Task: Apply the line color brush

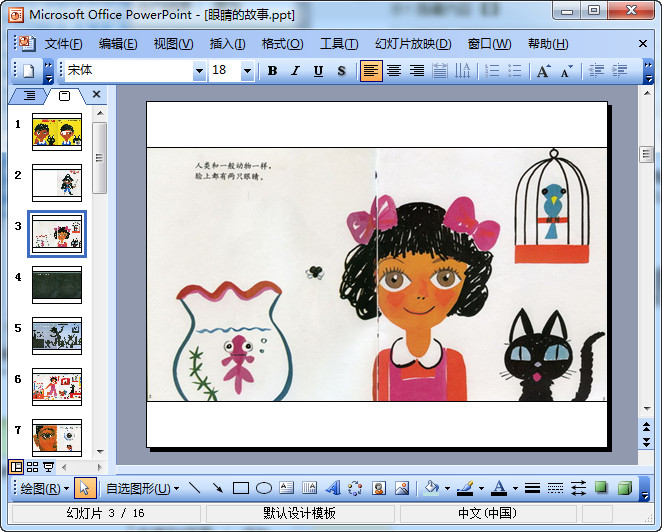Action: pos(466,489)
